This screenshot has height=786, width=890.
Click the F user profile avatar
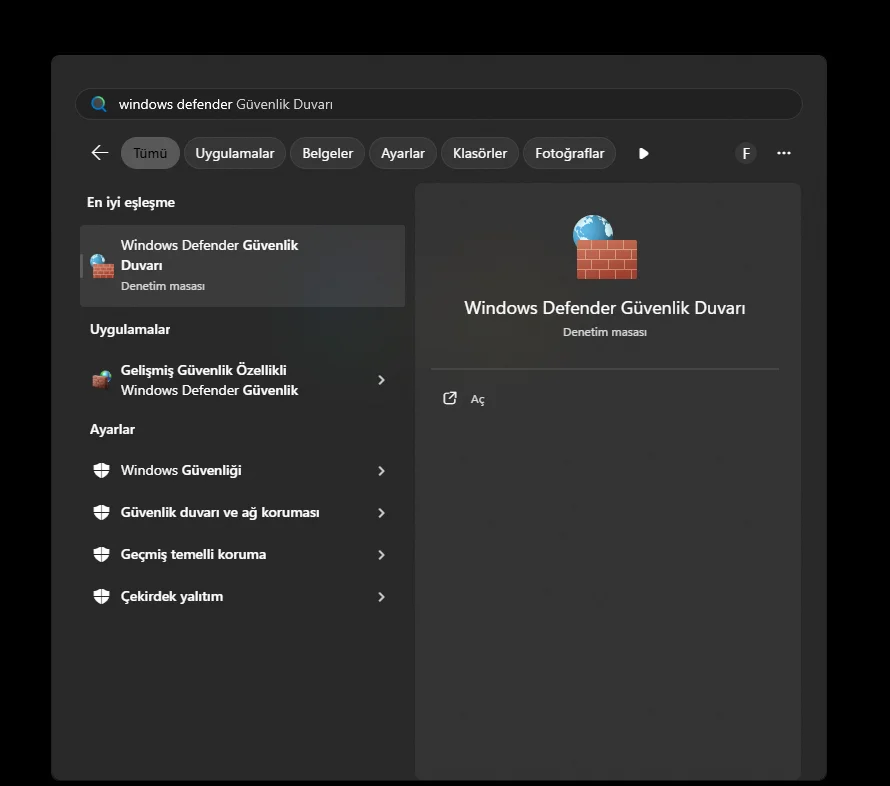point(745,153)
